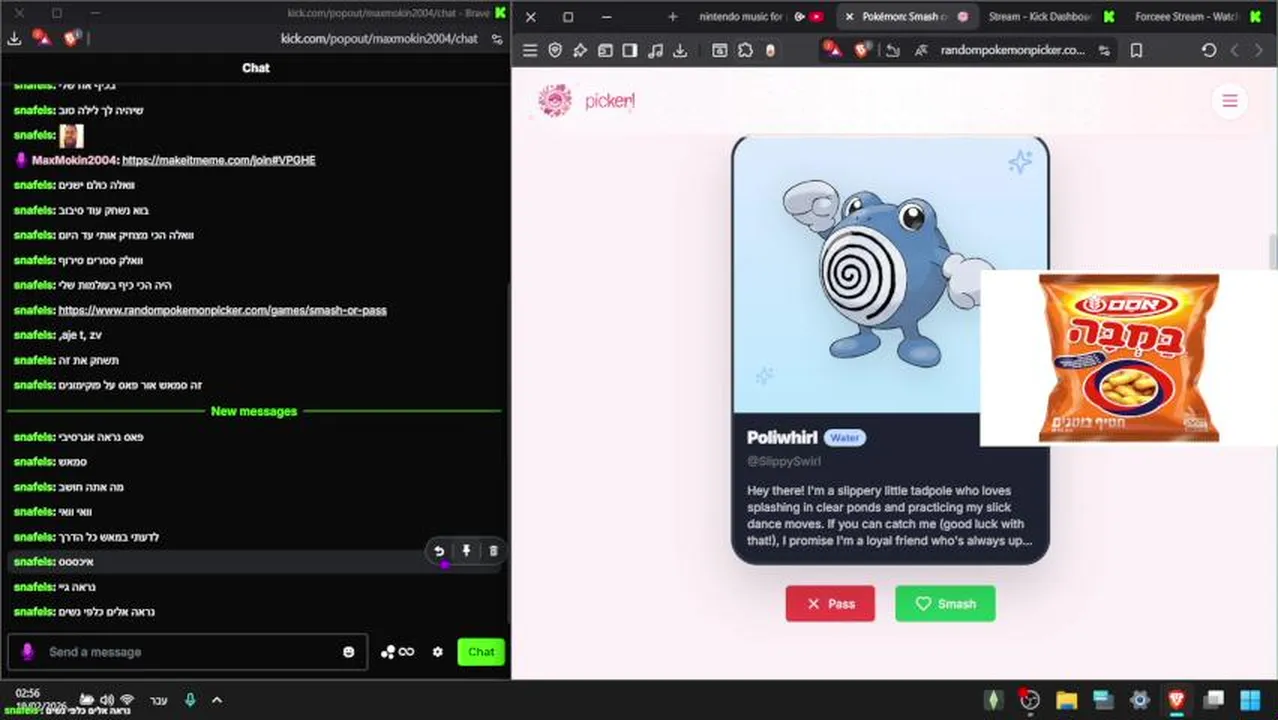Click the snafels avatar emote image
1278x720 pixels.
click(71, 135)
